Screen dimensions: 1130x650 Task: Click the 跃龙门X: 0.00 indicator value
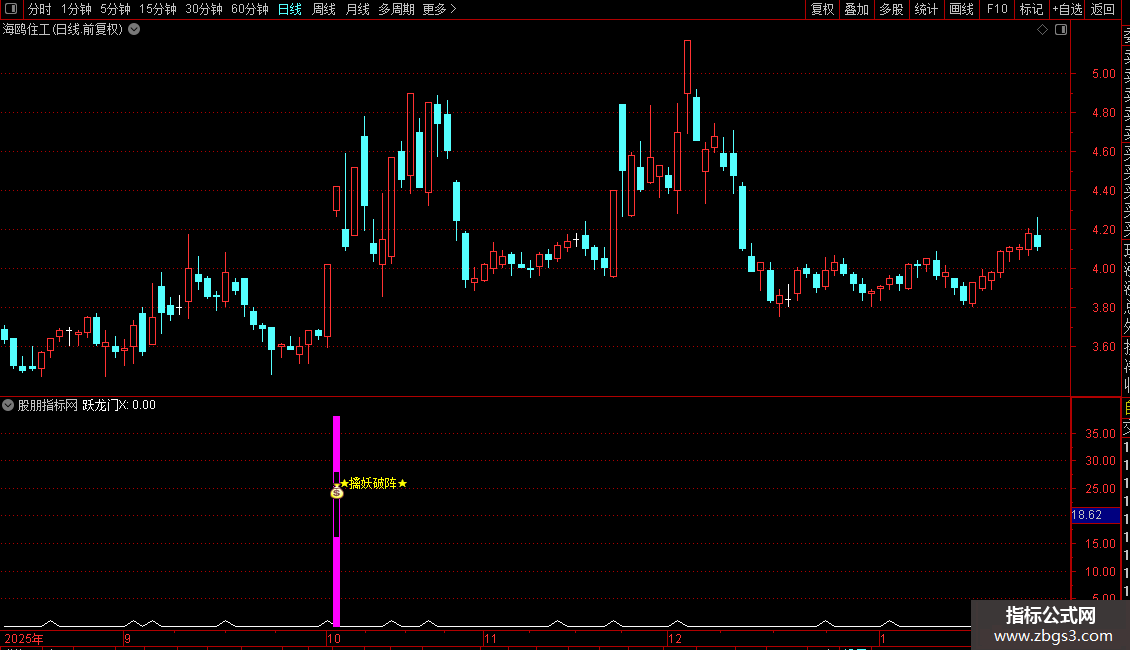119,405
